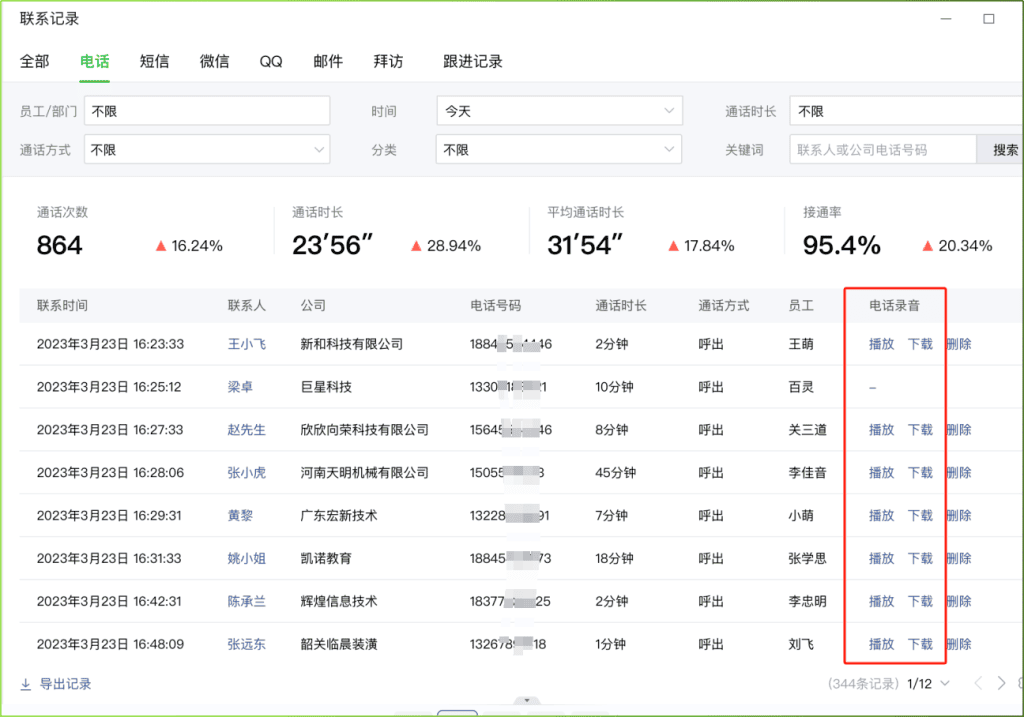Delete the recording for 张小虎's call

(x=959, y=473)
